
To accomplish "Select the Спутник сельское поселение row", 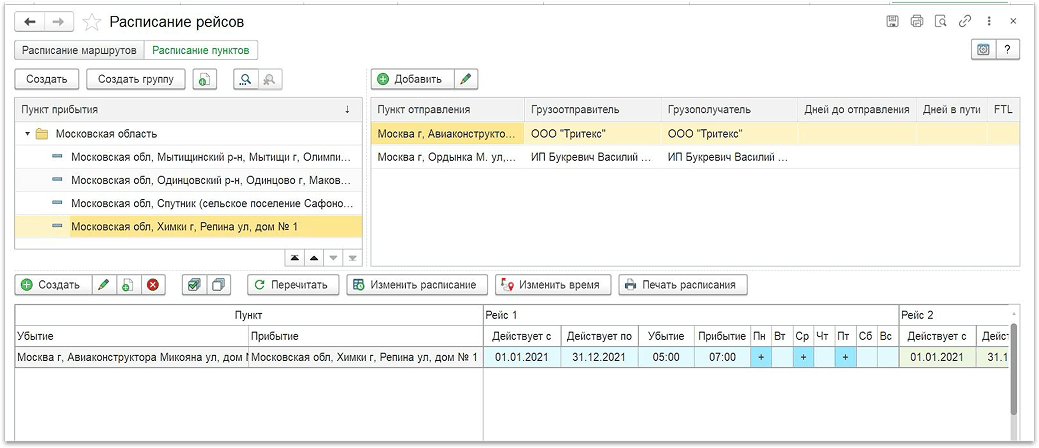I will coord(188,203).
